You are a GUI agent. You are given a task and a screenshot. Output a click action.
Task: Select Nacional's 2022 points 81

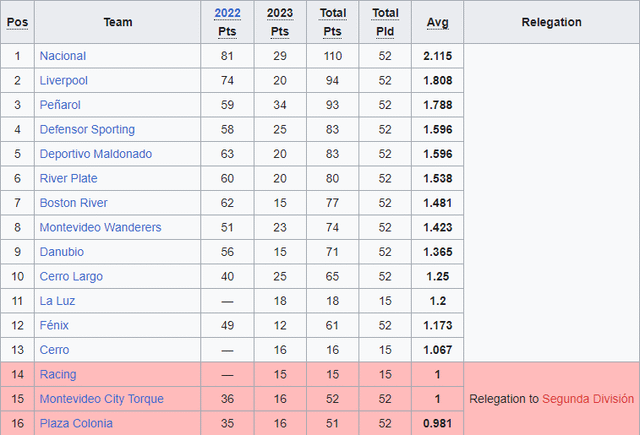tap(227, 56)
